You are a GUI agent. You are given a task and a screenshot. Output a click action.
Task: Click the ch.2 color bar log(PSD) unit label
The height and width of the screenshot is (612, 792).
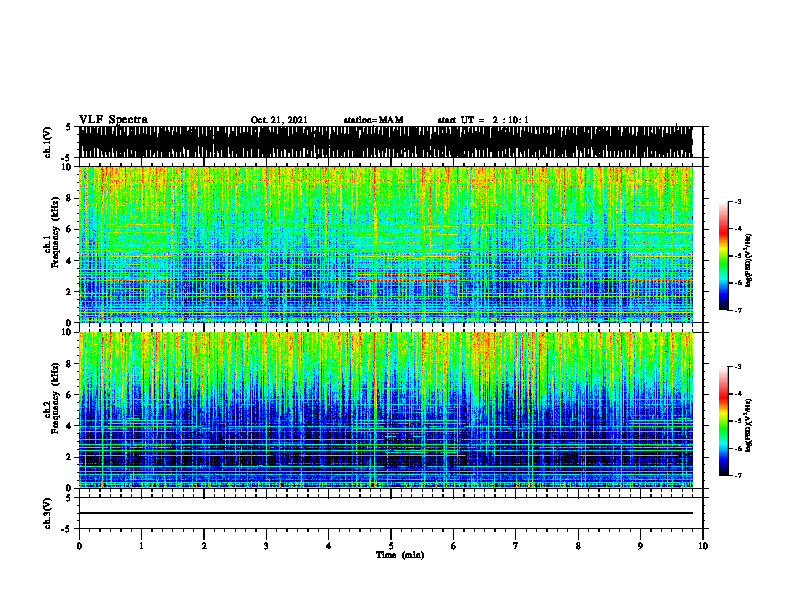click(x=749, y=424)
